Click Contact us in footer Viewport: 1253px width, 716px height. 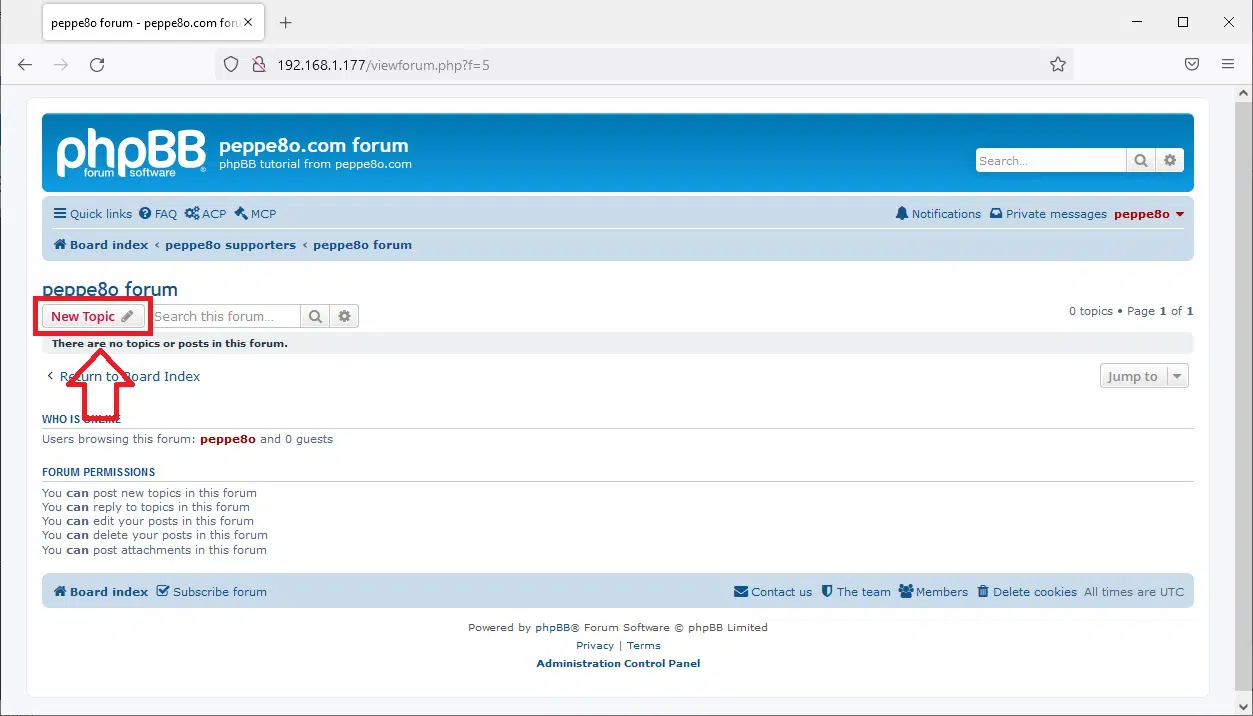[x=773, y=592]
